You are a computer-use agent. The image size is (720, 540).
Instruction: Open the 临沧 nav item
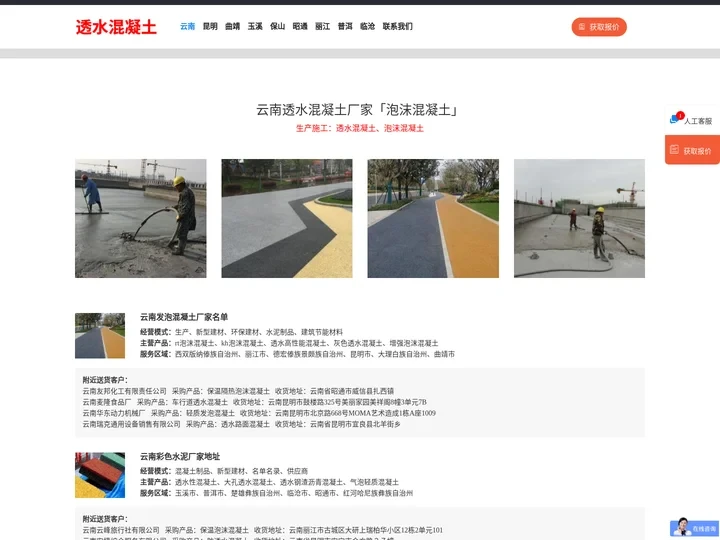[x=367, y=26]
